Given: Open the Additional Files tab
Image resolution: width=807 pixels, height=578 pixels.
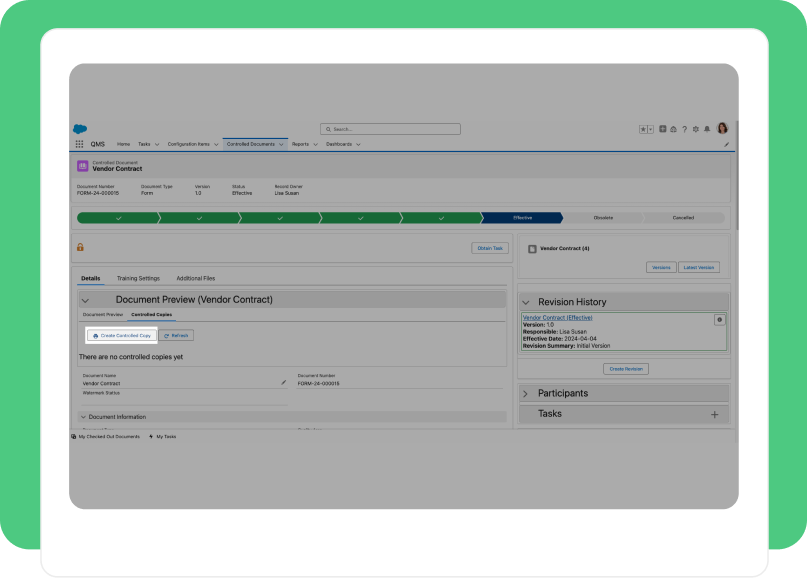Looking at the screenshot, I should pyautogui.click(x=196, y=278).
